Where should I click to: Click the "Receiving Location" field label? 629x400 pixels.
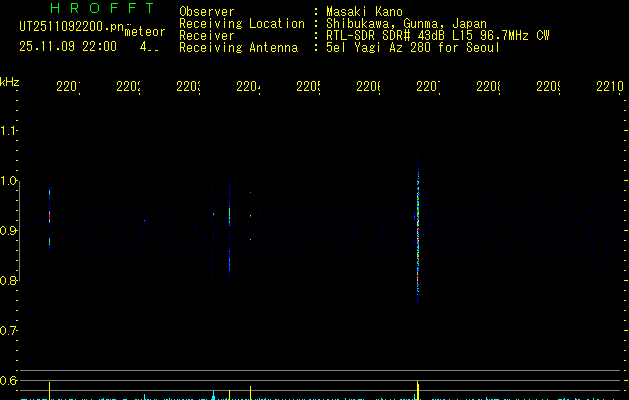[x=242, y=24]
